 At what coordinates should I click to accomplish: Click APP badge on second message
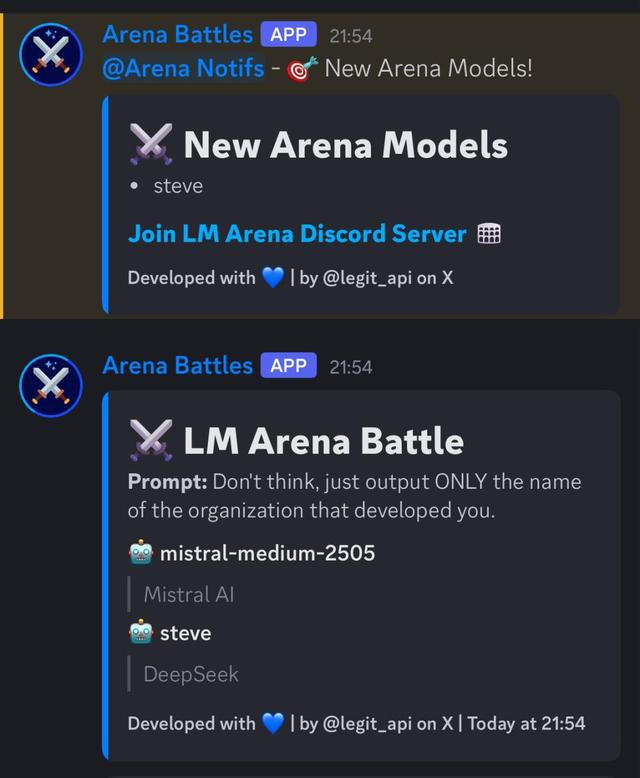pos(289,366)
